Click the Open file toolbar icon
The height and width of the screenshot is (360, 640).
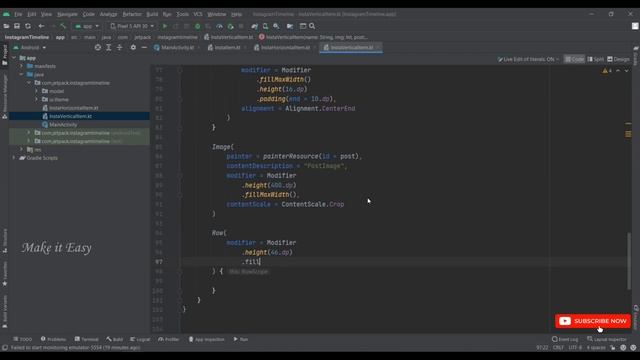(6, 26)
